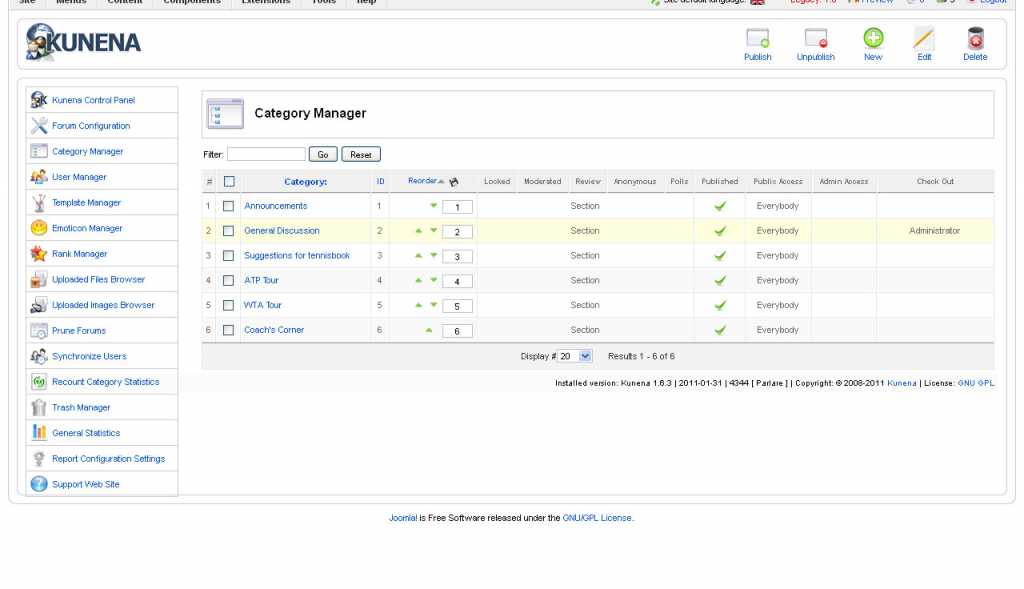Open the Display # dropdown
The width and height of the screenshot is (1024, 589).
pyautogui.click(x=575, y=356)
